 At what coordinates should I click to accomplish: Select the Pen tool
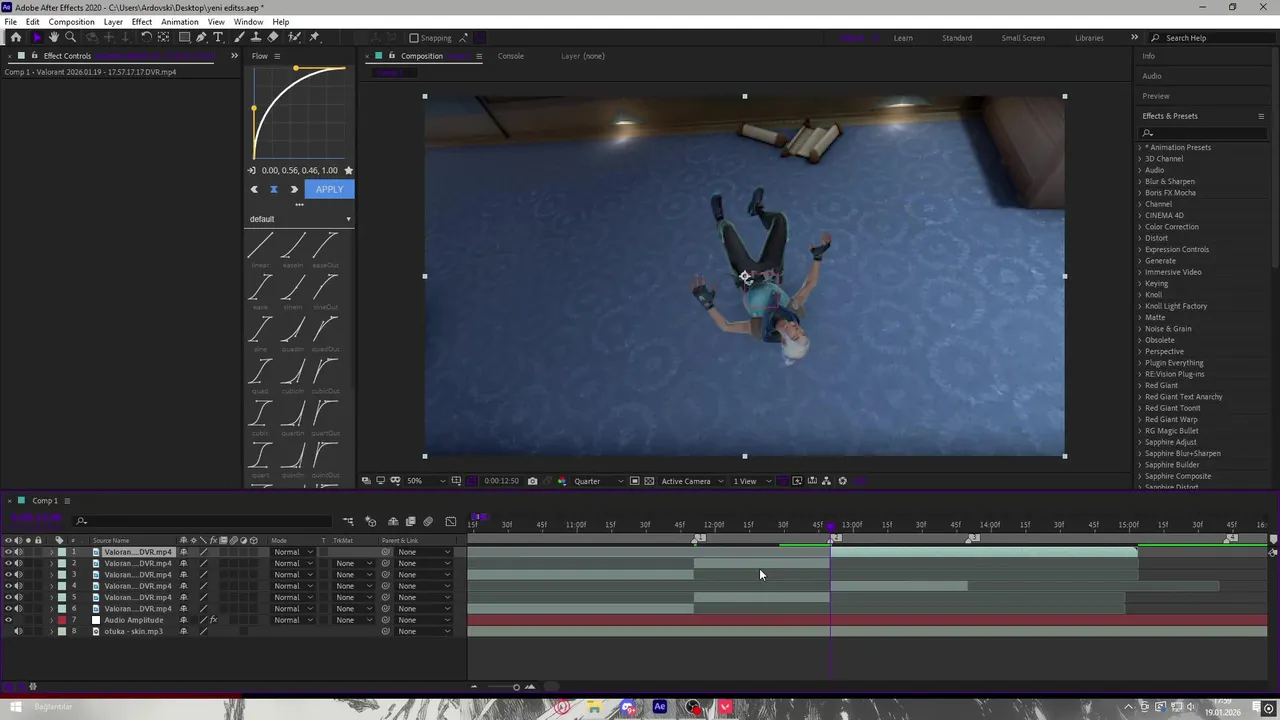(x=201, y=38)
